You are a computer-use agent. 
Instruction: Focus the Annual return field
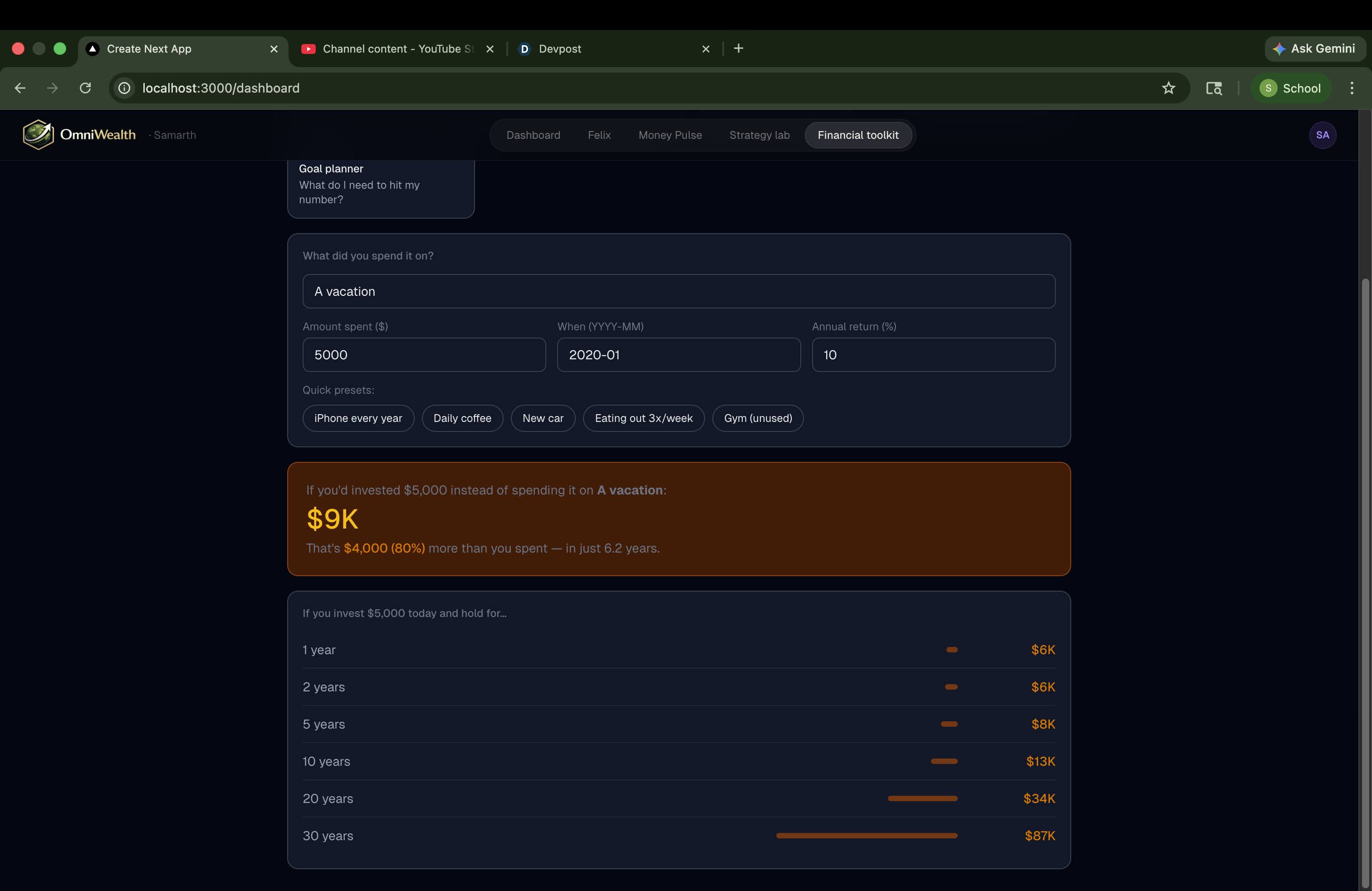tap(933, 355)
